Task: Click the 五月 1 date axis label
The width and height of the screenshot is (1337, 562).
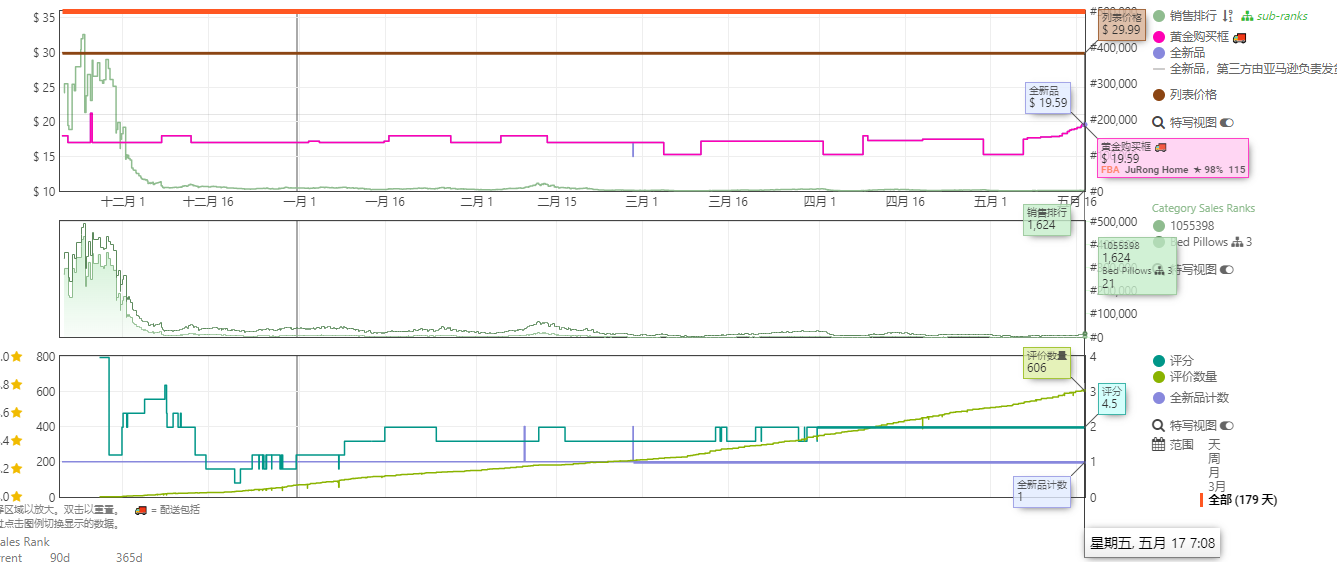Action: pos(990,201)
